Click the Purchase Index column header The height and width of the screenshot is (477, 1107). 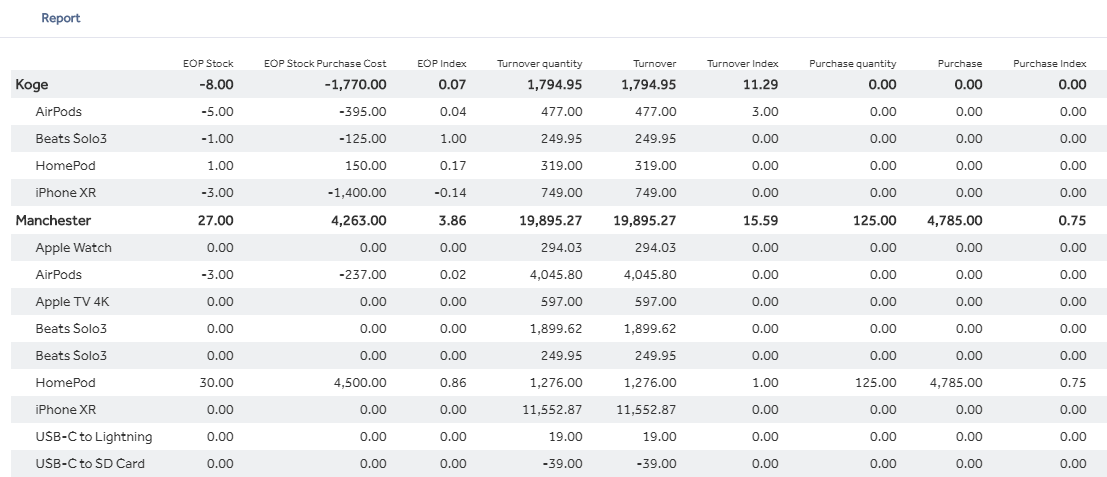1050,64
